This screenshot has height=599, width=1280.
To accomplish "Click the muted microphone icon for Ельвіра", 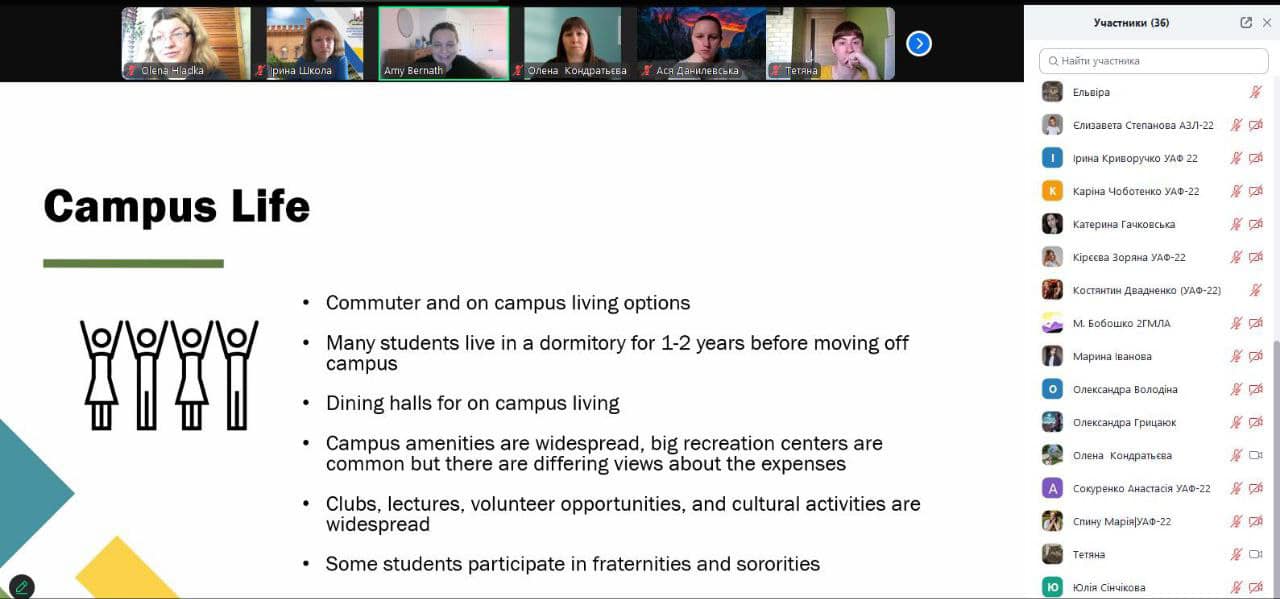I will pyautogui.click(x=1255, y=92).
